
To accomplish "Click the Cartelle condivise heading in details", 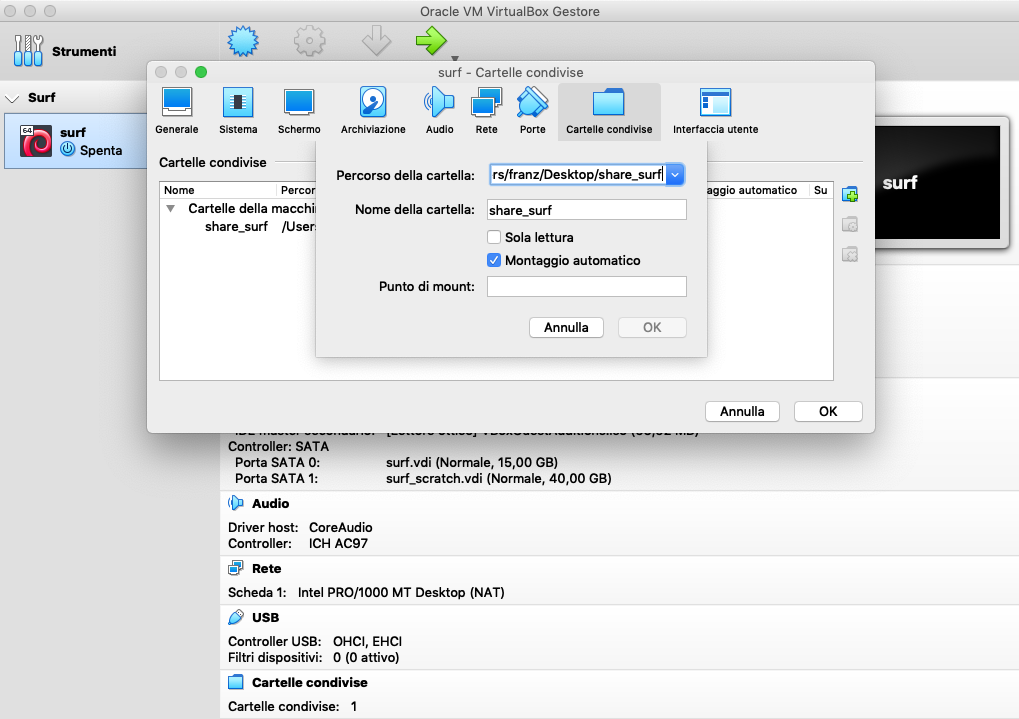I will tap(310, 683).
